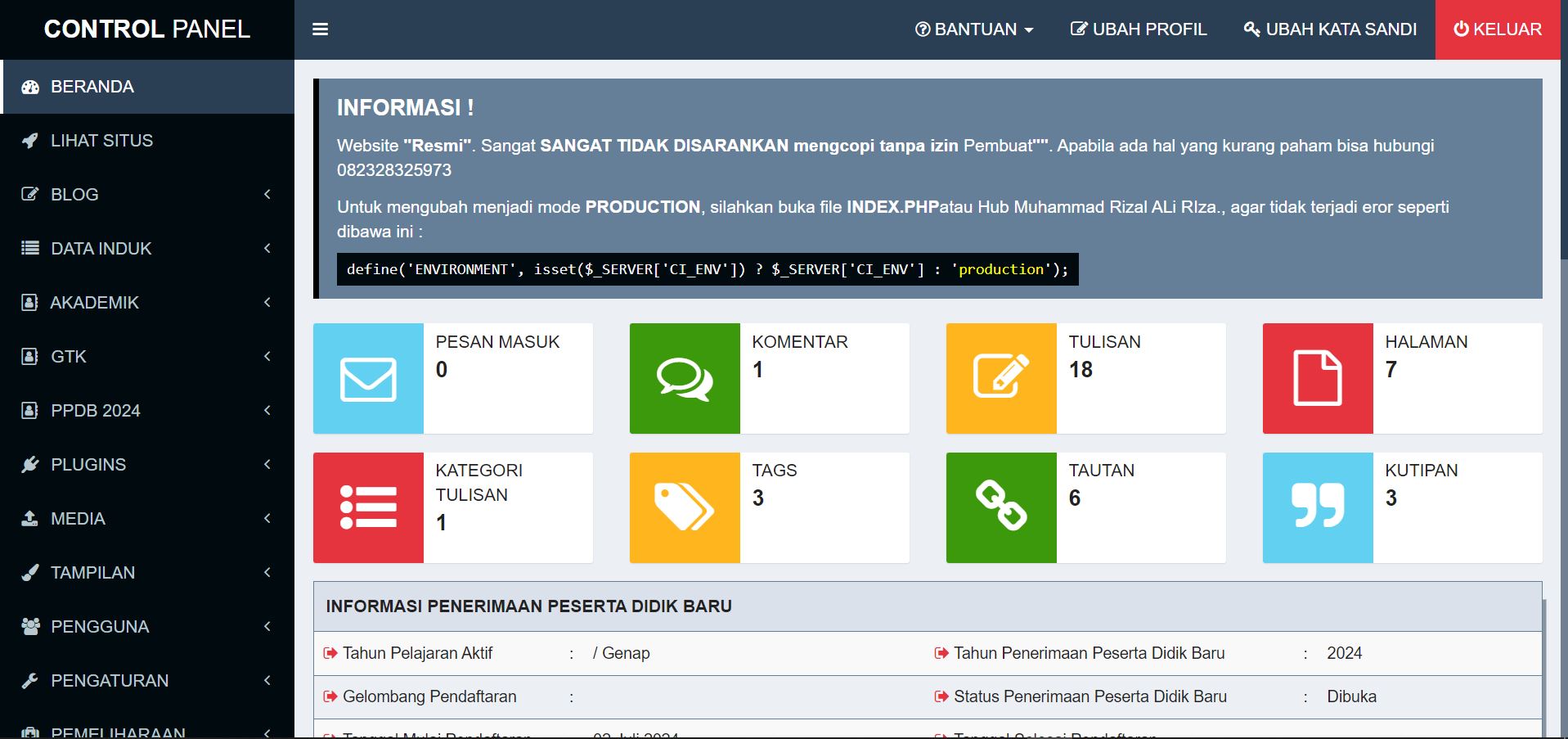Click the Tulisan pencil edit icon

(x=1000, y=377)
